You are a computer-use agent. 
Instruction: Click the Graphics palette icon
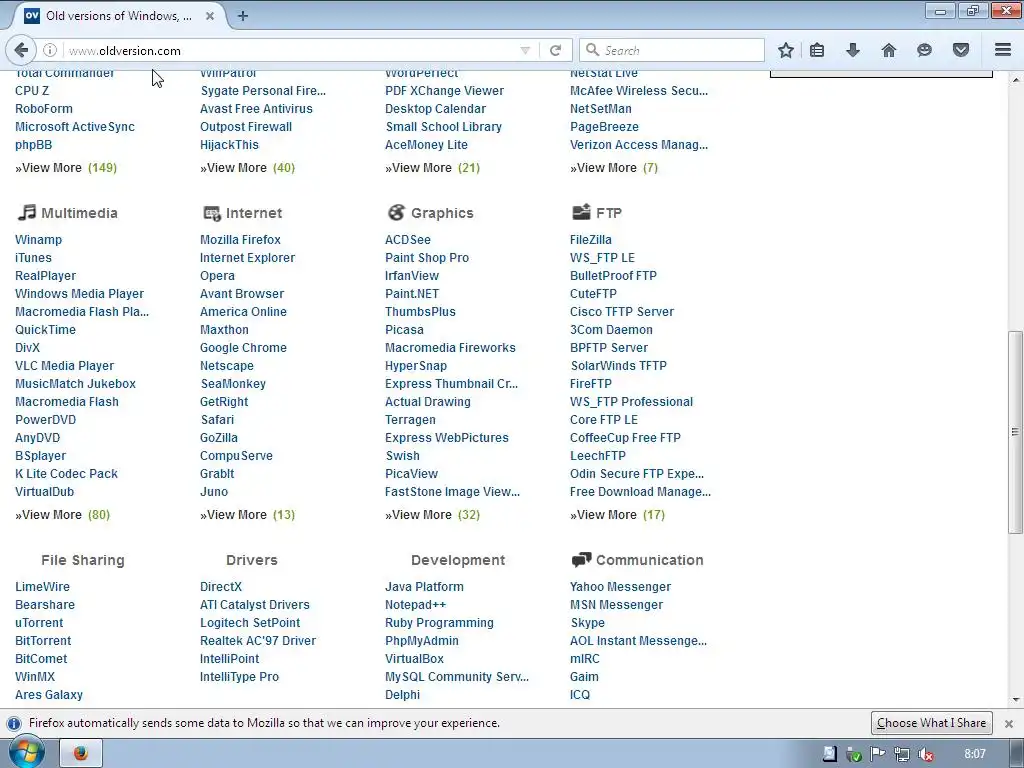(x=396, y=212)
